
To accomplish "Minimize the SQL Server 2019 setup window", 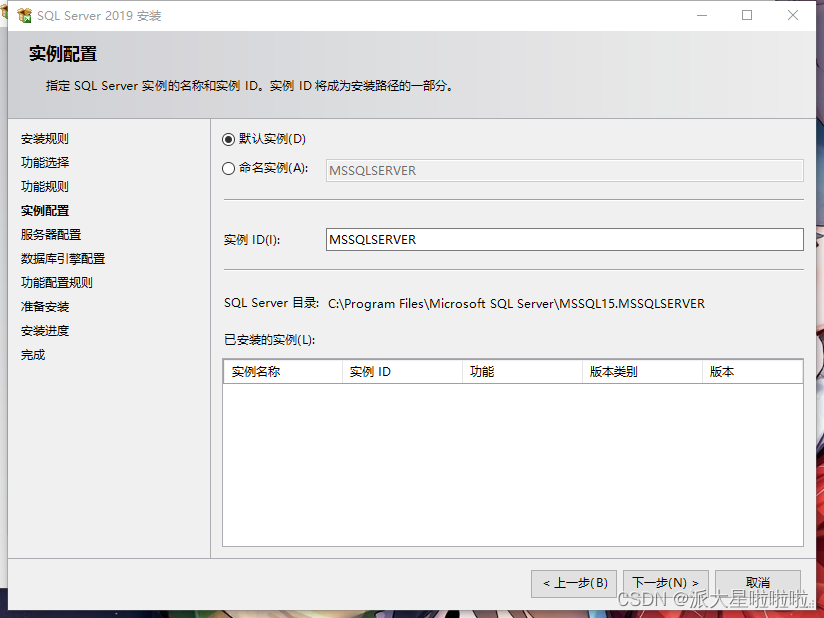I will pos(702,16).
